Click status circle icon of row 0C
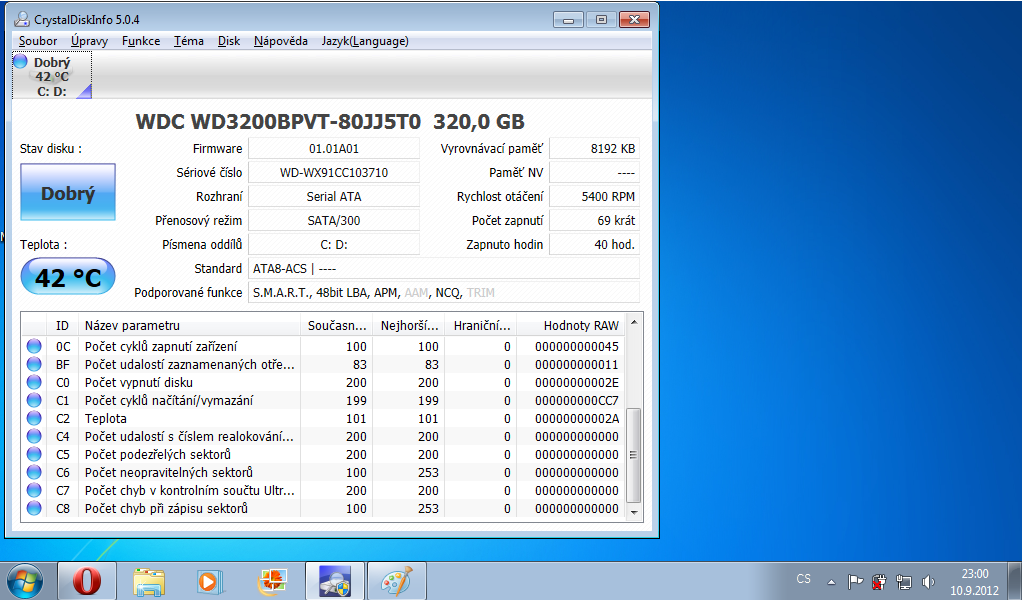Image resolution: width=1024 pixels, height=600 pixels. (x=34, y=347)
